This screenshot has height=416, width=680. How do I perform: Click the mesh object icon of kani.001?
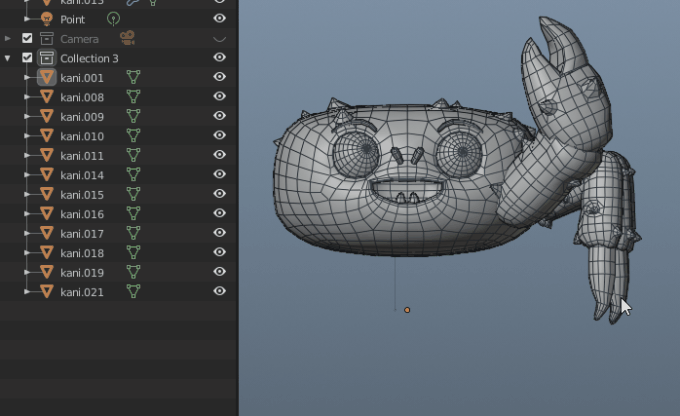pos(47,77)
